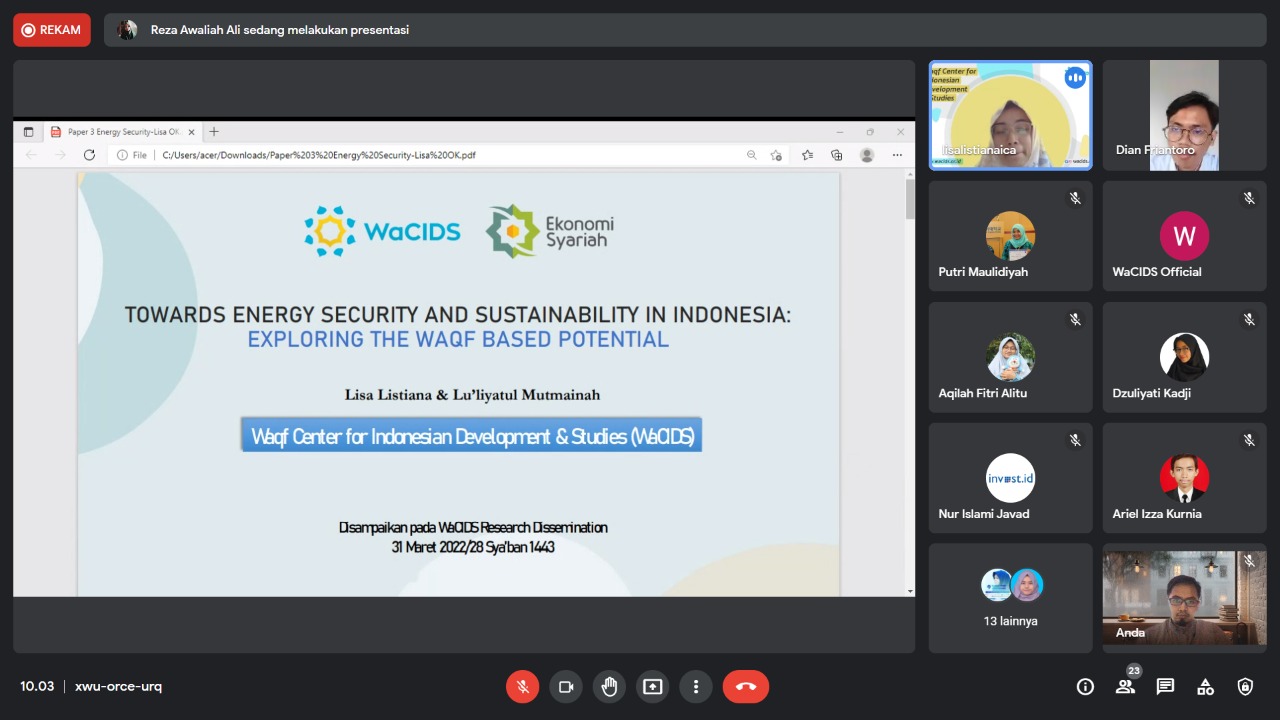Click the scrollbar down arrow in the PDF viewer

910,591
